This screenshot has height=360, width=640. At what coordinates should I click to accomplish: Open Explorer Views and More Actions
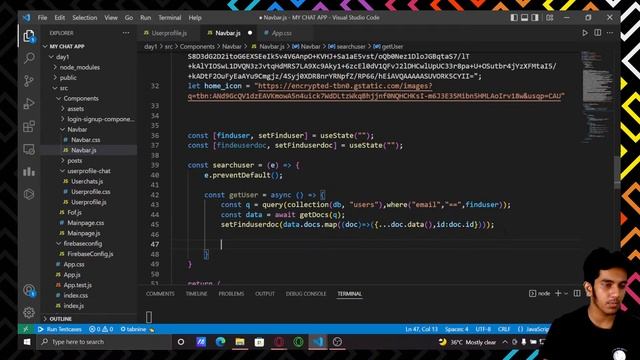pos(126,33)
